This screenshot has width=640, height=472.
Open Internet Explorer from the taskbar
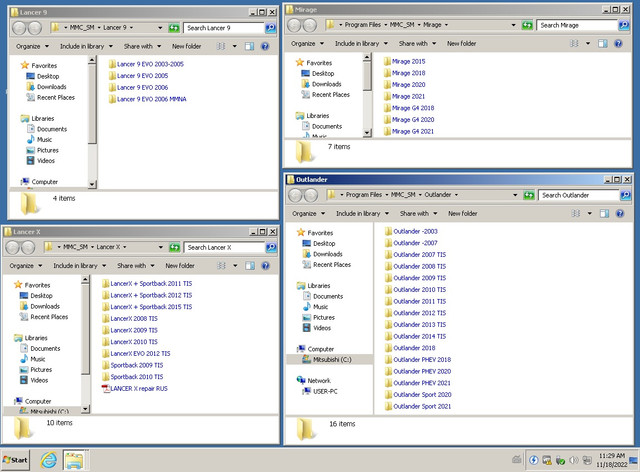tap(49, 460)
